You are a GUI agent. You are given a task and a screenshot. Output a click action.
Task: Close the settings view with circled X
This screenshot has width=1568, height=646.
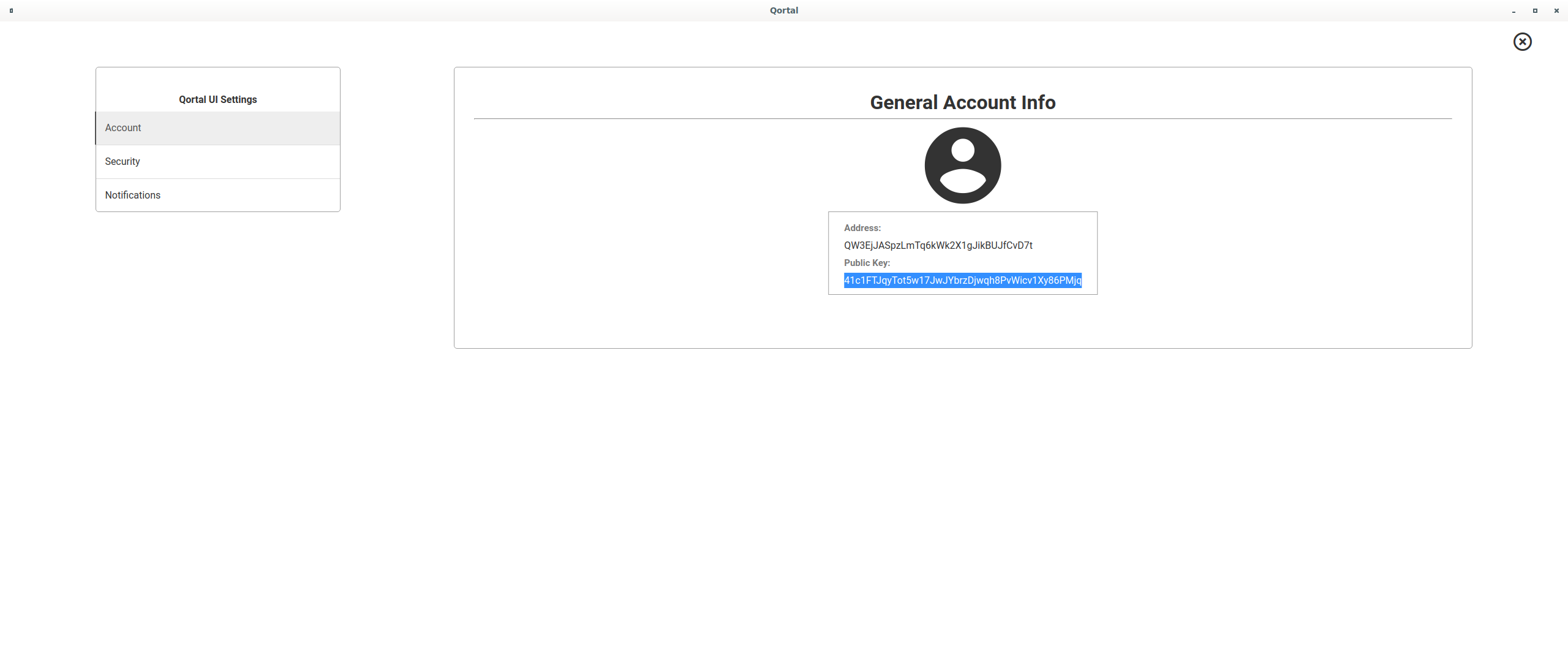click(x=1522, y=42)
